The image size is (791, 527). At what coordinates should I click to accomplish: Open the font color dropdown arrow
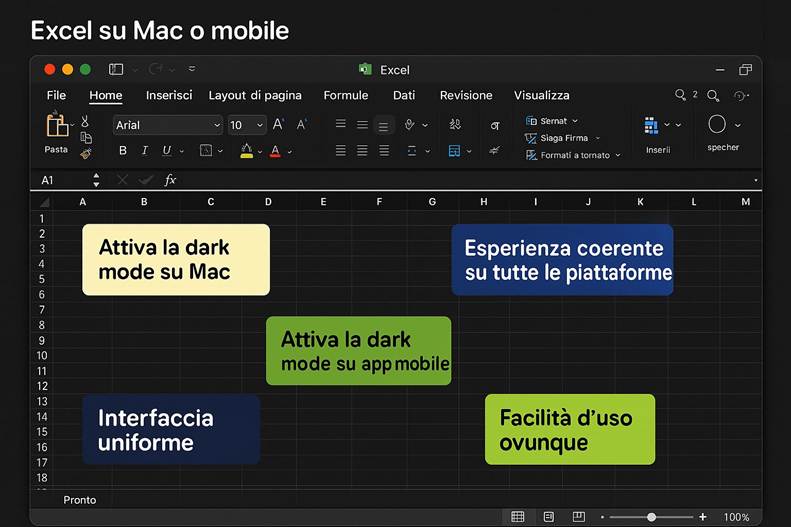point(290,151)
